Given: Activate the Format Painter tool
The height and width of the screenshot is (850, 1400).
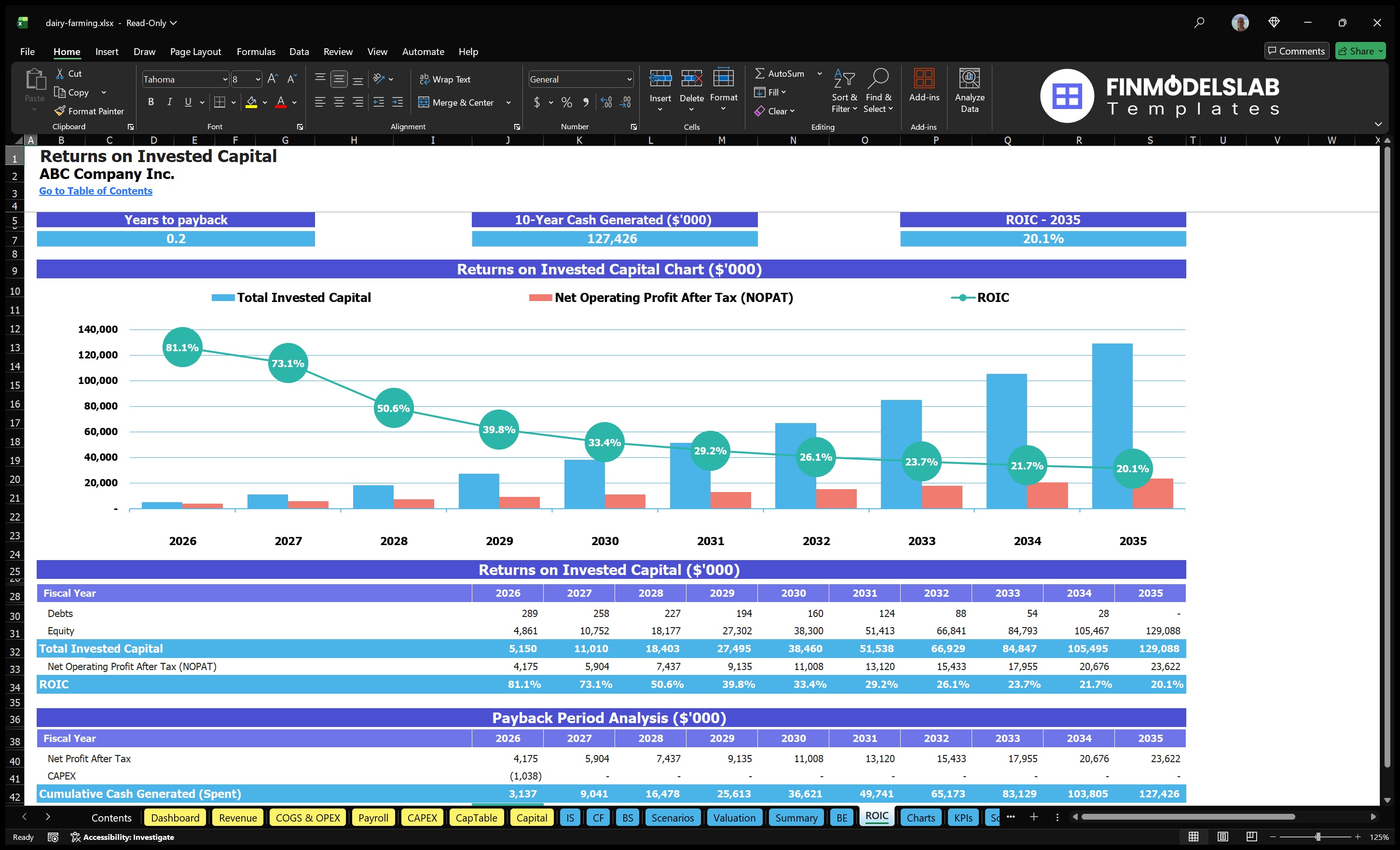Looking at the screenshot, I should point(89,111).
